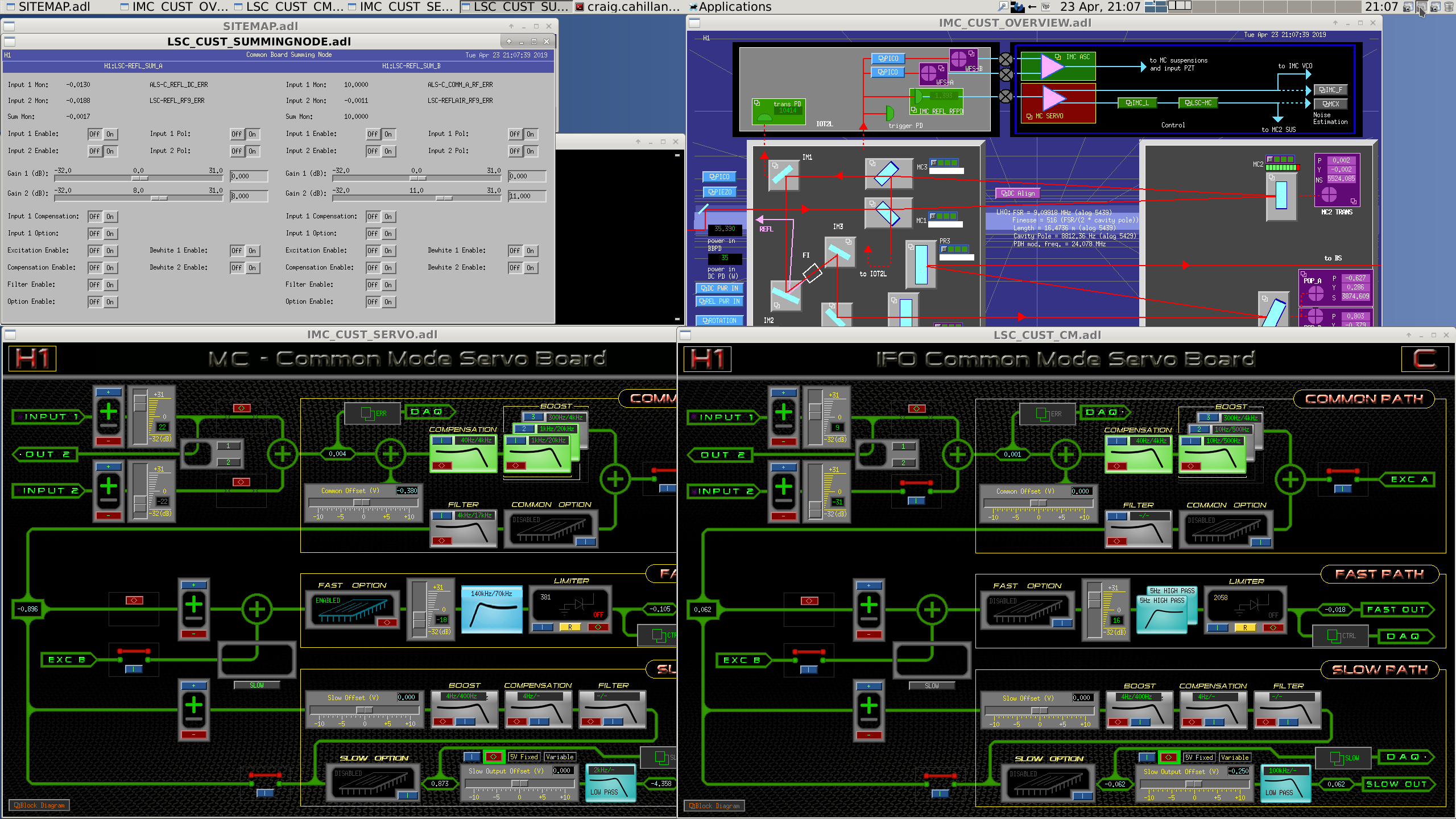Screen dimensions: 1456x819
Task: Open the ROTATION related display menu
Action: (x=719, y=321)
